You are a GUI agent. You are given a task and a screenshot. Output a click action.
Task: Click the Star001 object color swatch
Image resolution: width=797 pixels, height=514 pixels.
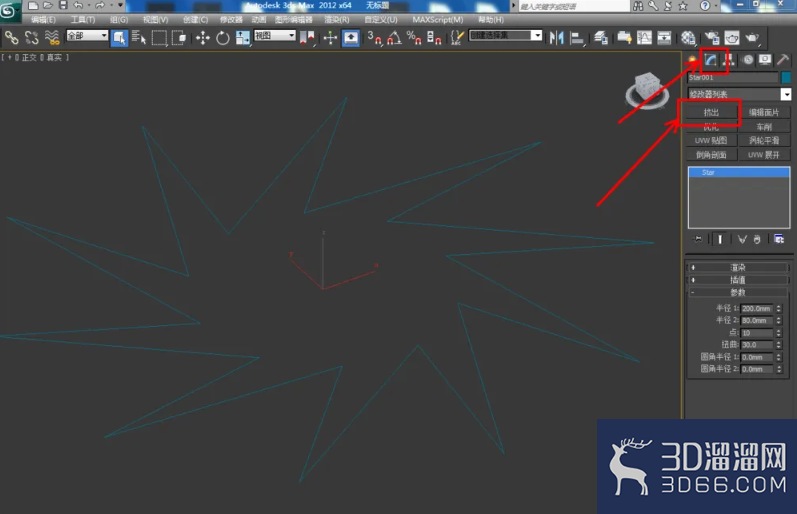tap(786, 77)
